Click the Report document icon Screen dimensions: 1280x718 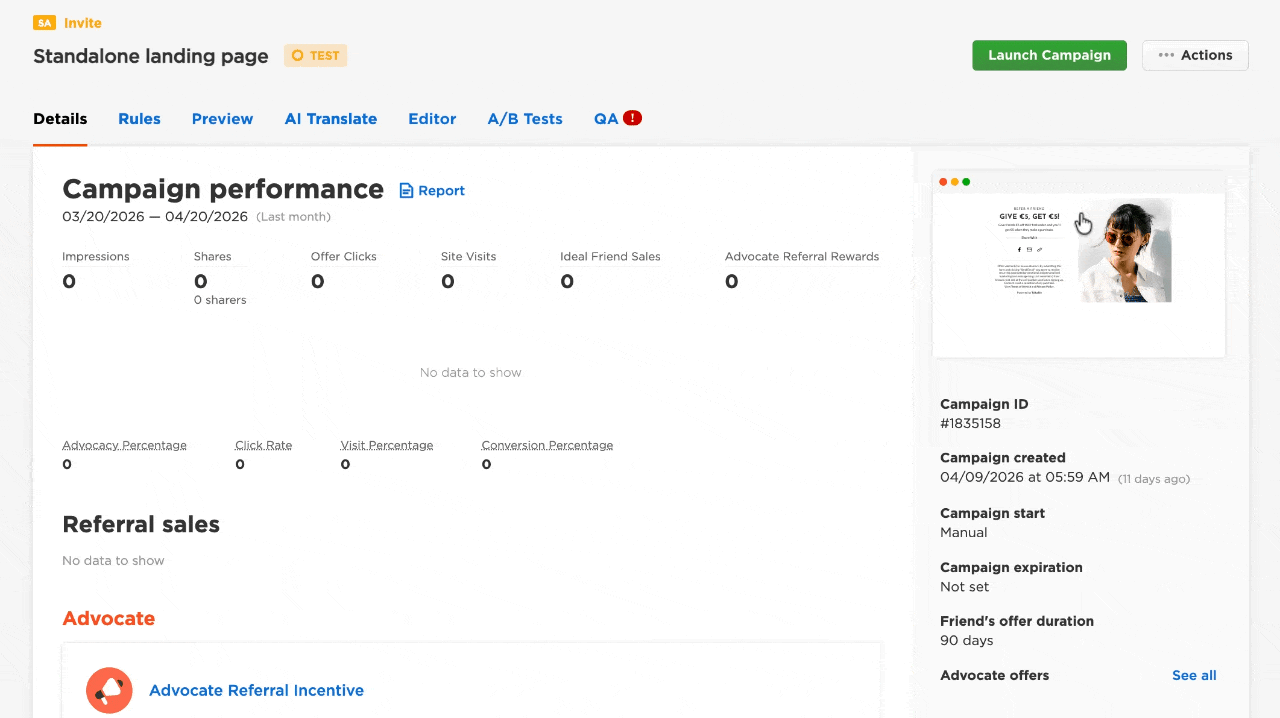coord(406,191)
